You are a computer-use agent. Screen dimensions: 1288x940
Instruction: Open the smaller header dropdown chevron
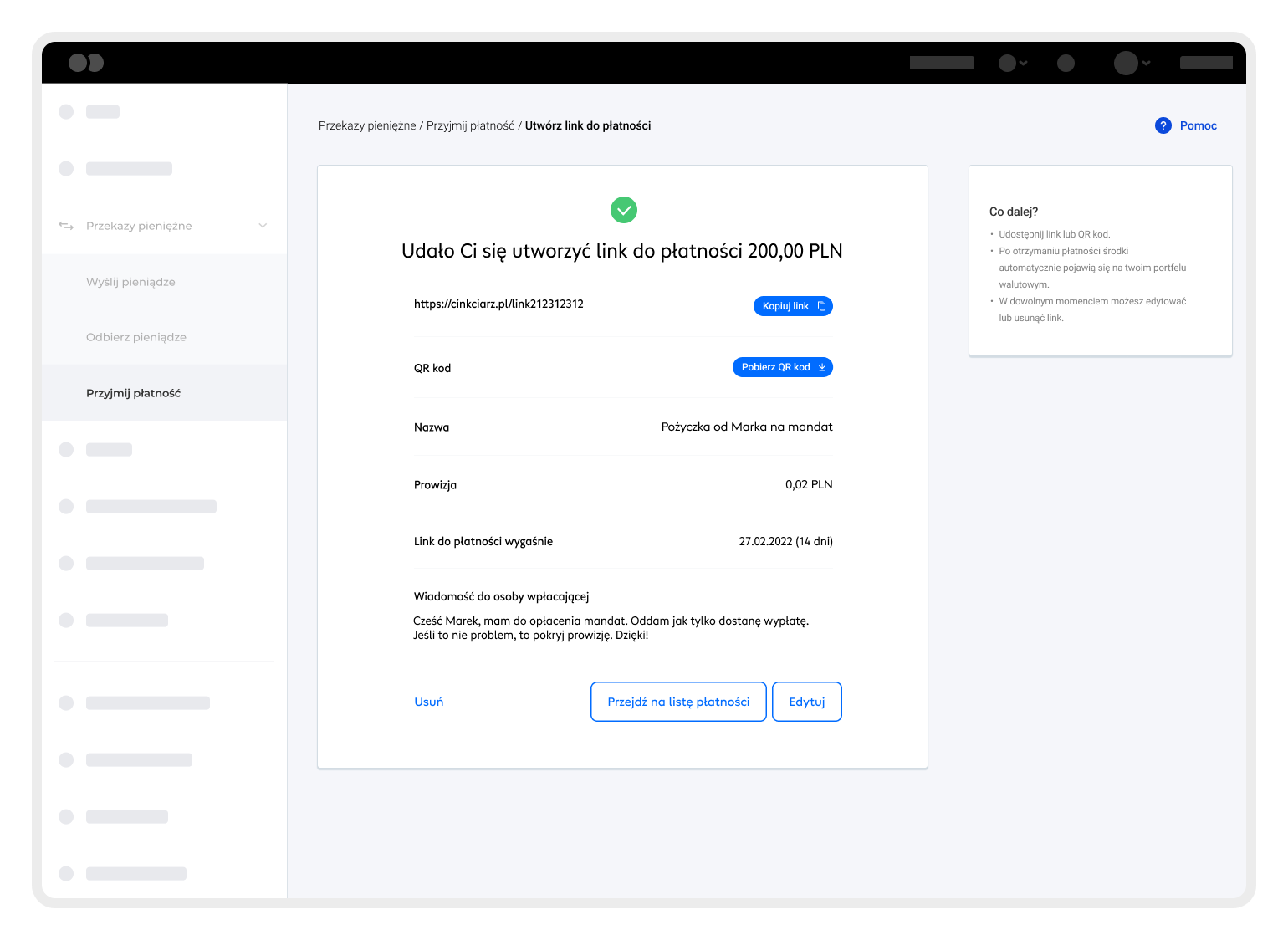pos(1024,63)
